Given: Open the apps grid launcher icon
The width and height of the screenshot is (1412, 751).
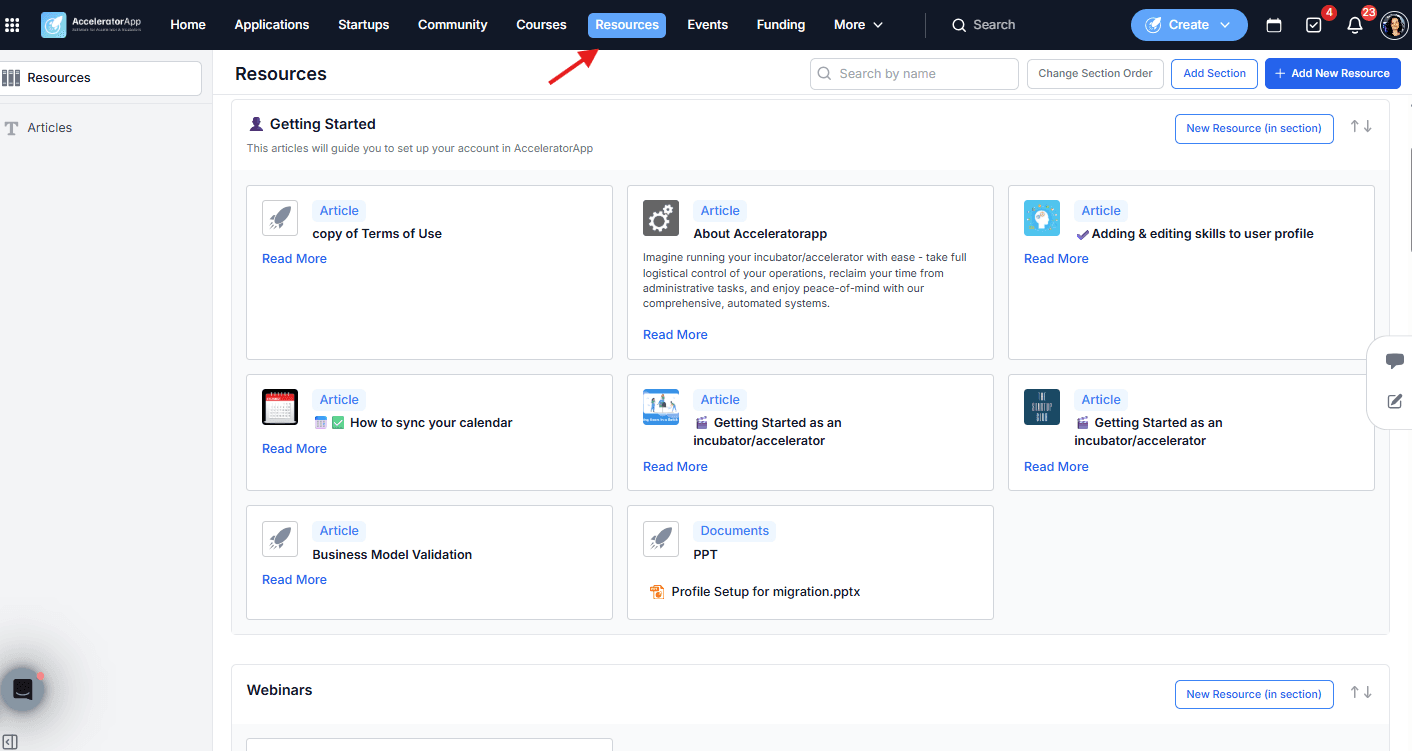Looking at the screenshot, I should [x=13, y=25].
